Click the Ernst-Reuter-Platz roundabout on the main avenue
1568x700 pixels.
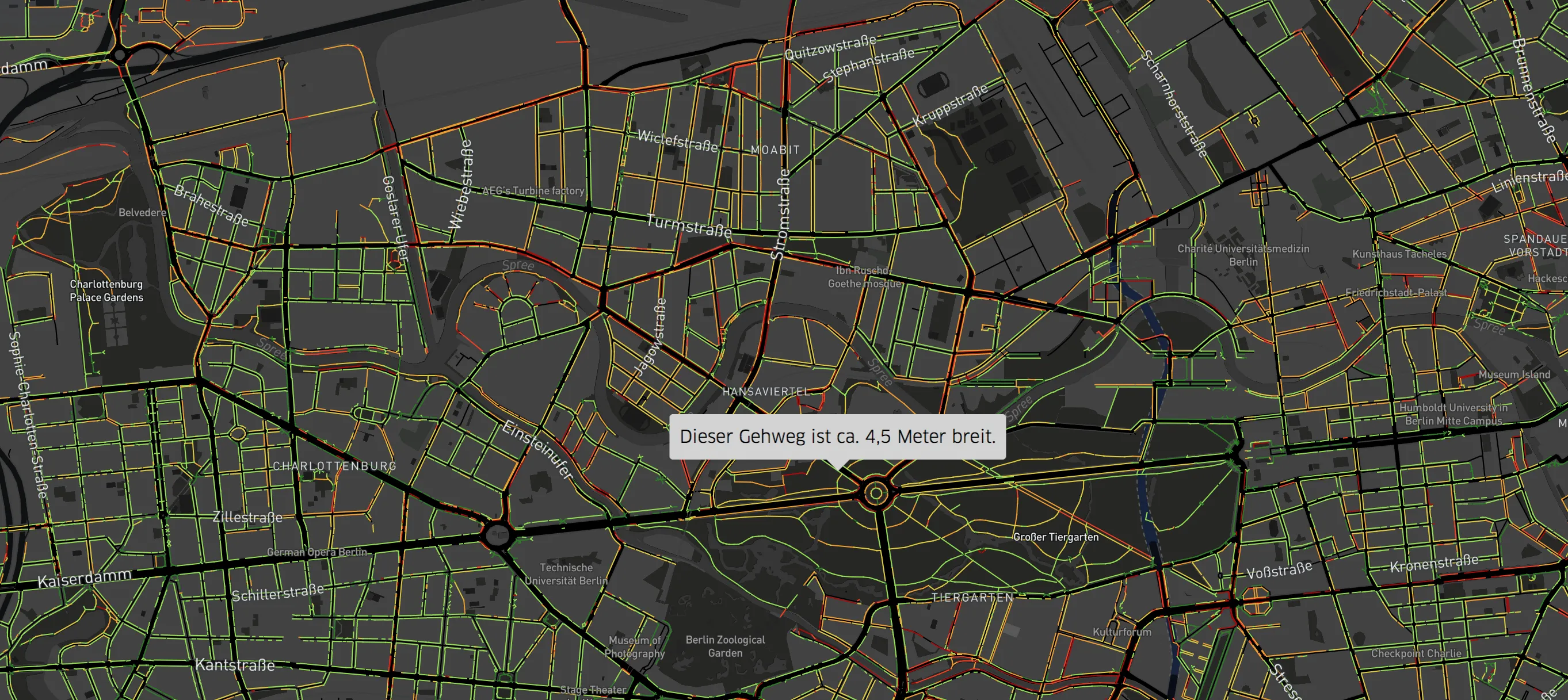click(x=497, y=535)
